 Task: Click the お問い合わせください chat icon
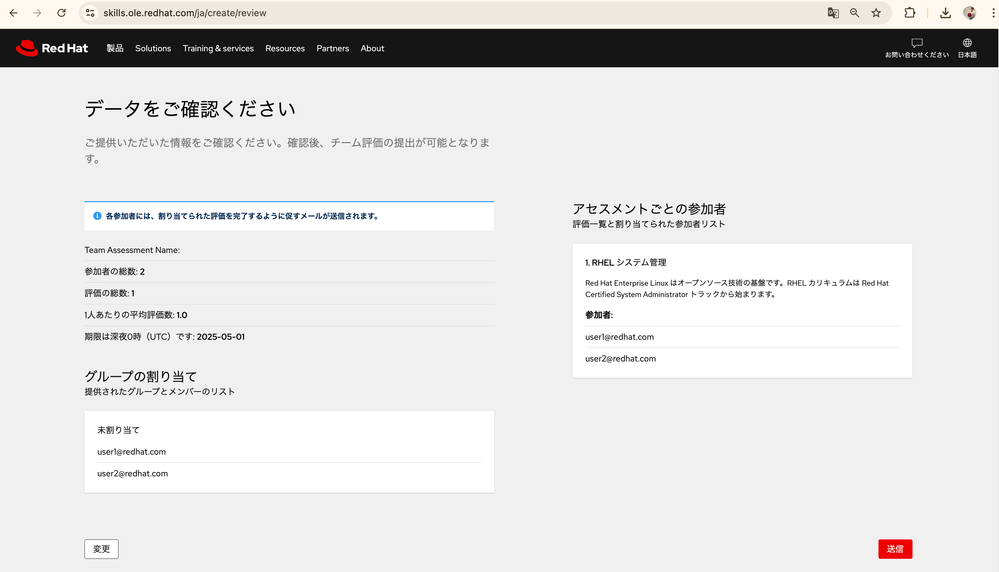click(x=916, y=43)
